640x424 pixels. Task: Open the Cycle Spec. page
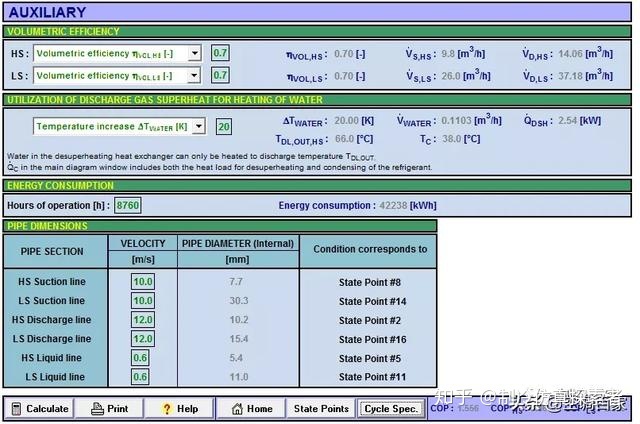coord(391,408)
